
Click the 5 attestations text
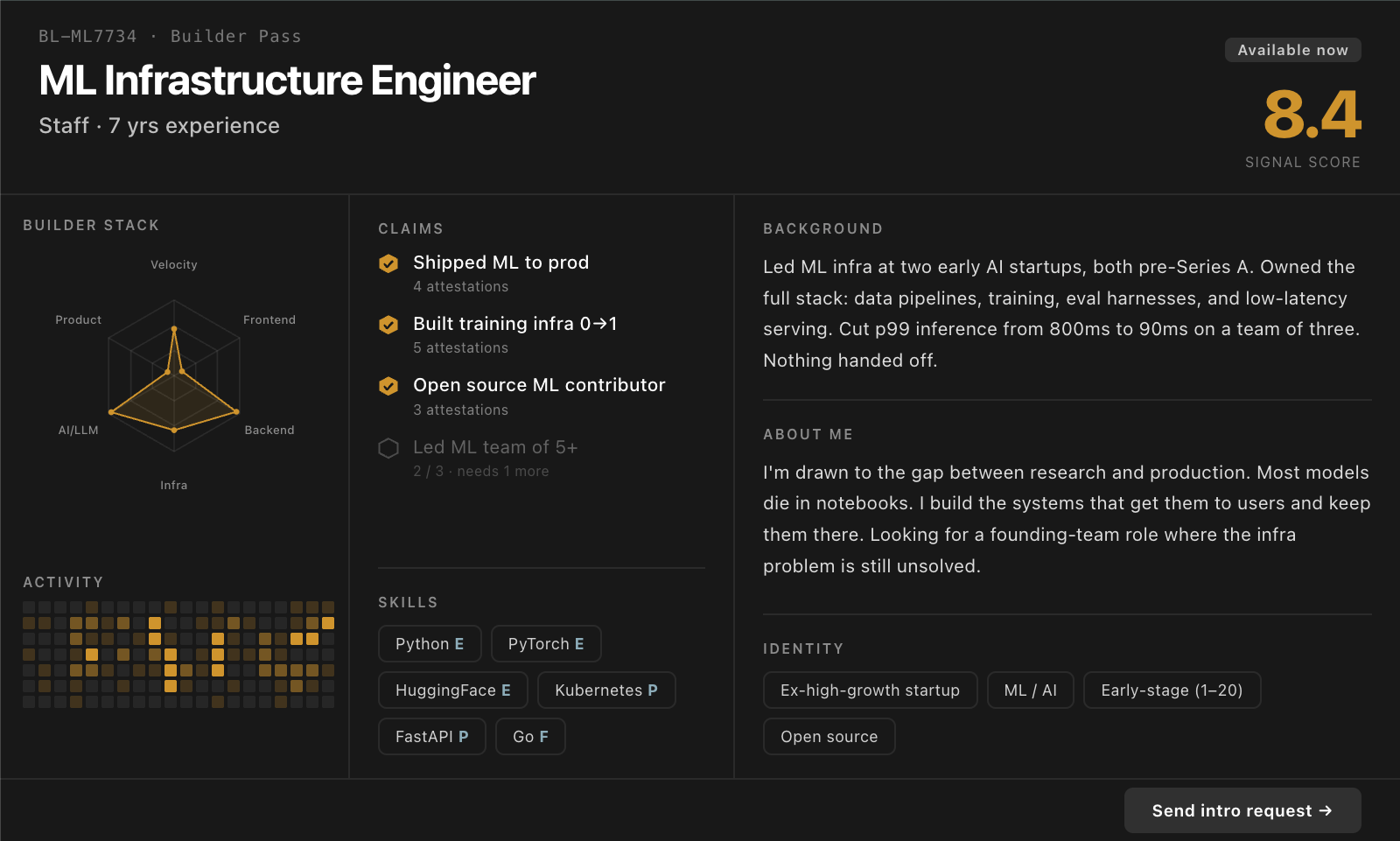pyautogui.click(x=460, y=348)
